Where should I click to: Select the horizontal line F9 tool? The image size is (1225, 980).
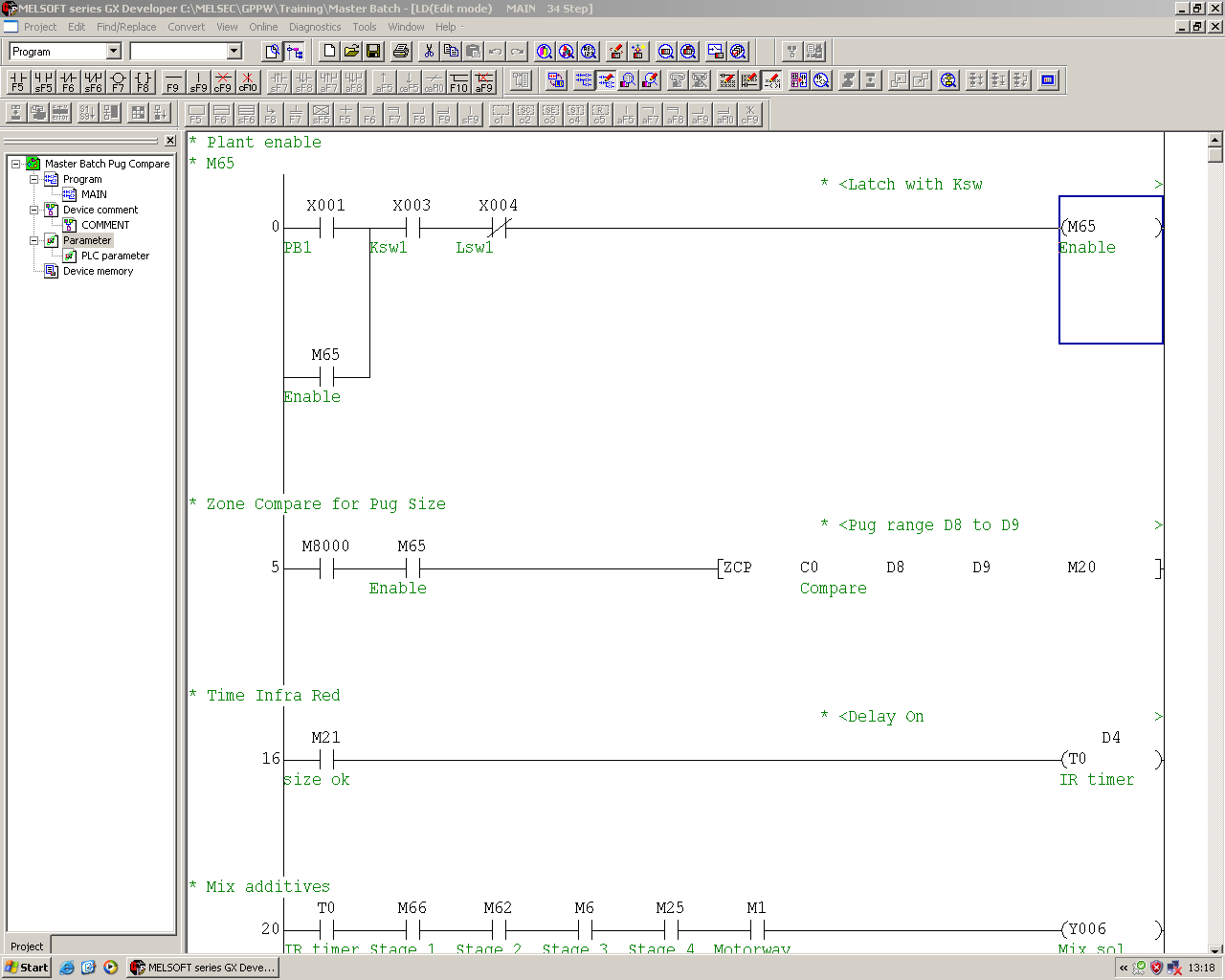[173, 80]
